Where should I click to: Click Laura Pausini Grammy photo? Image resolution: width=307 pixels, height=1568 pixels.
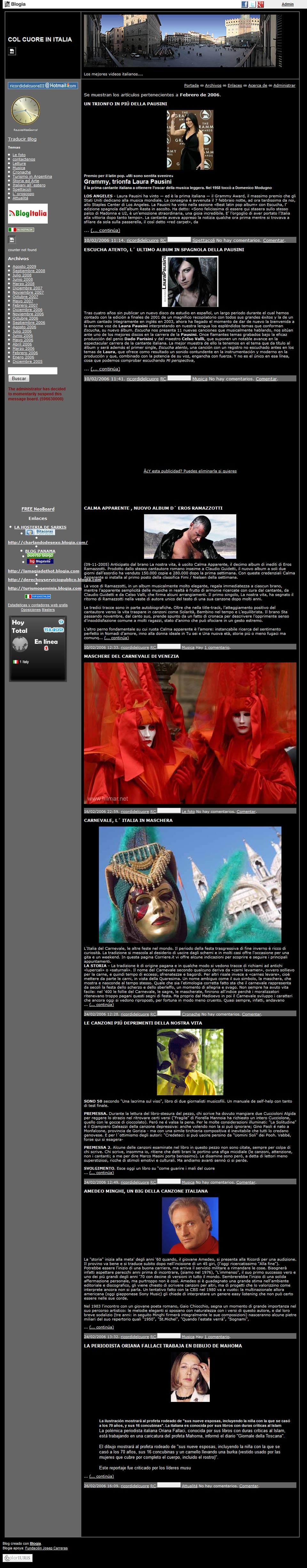(x=190, y=140)
